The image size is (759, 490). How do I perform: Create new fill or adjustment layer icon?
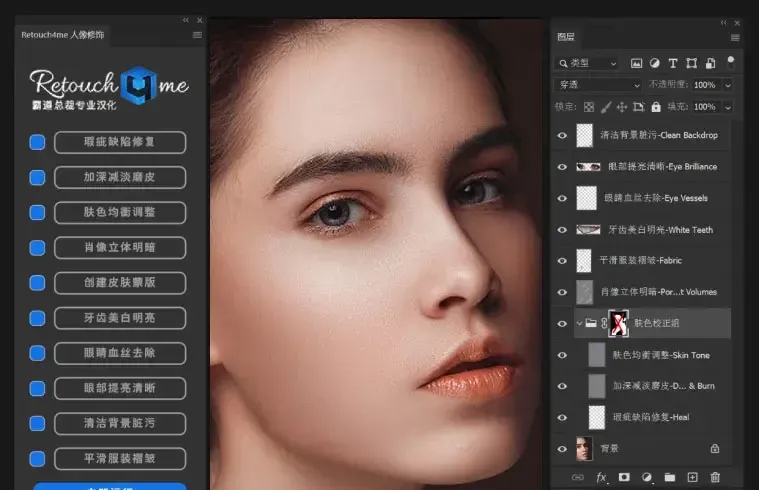pos(647,477)
